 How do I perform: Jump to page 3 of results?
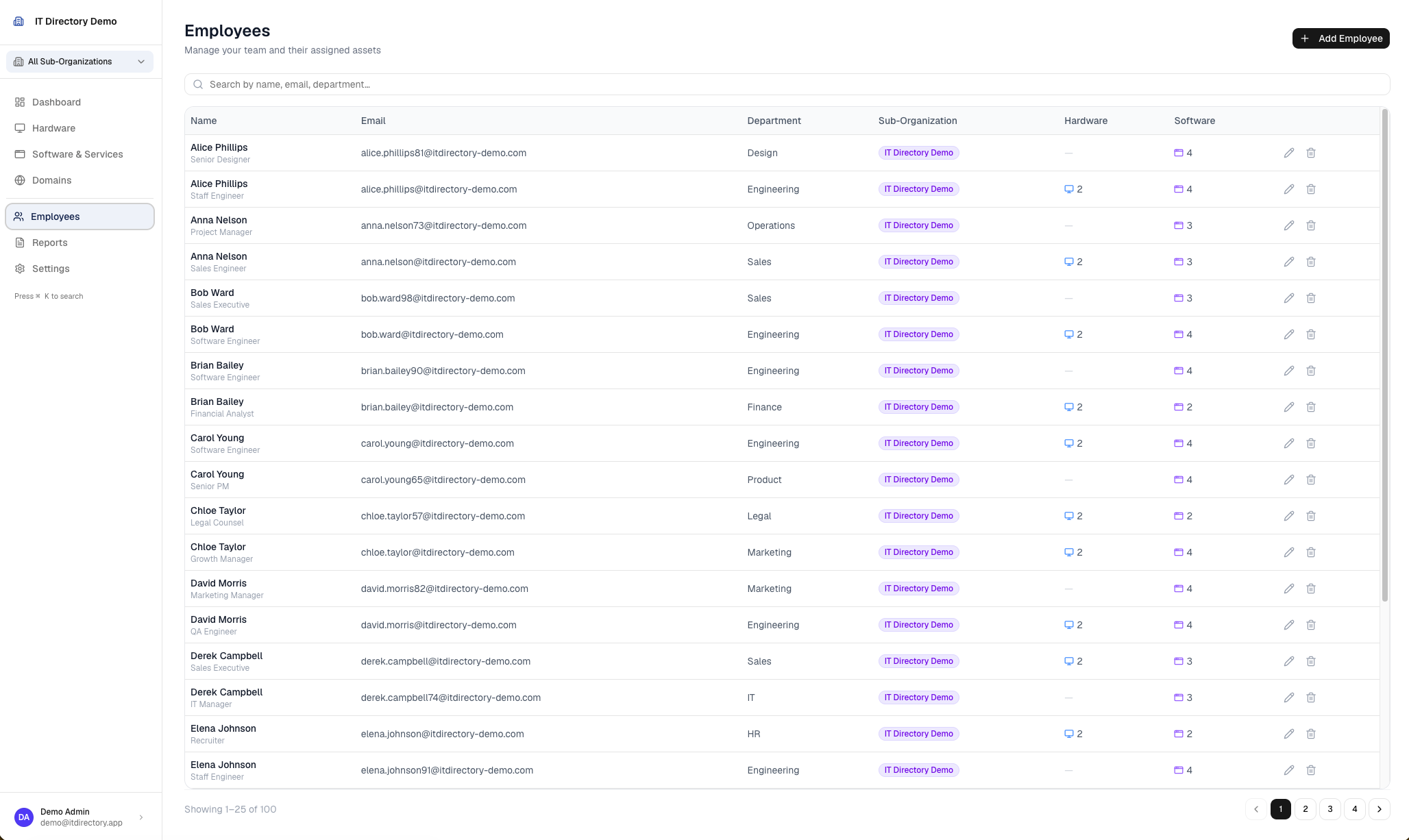[1330, 809]
